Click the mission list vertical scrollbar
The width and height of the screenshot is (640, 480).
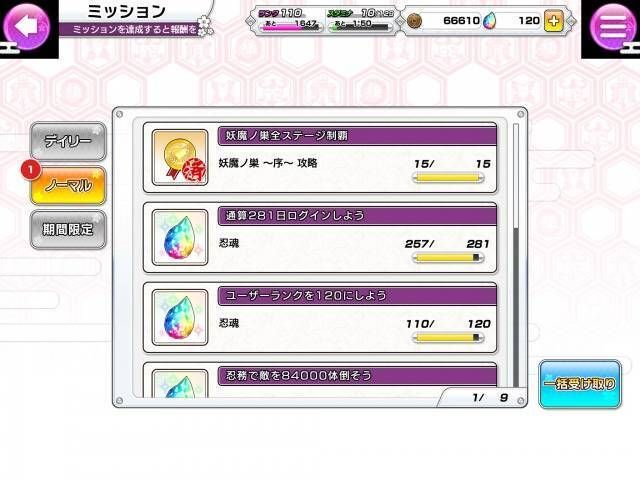click(x=516, y=255)
